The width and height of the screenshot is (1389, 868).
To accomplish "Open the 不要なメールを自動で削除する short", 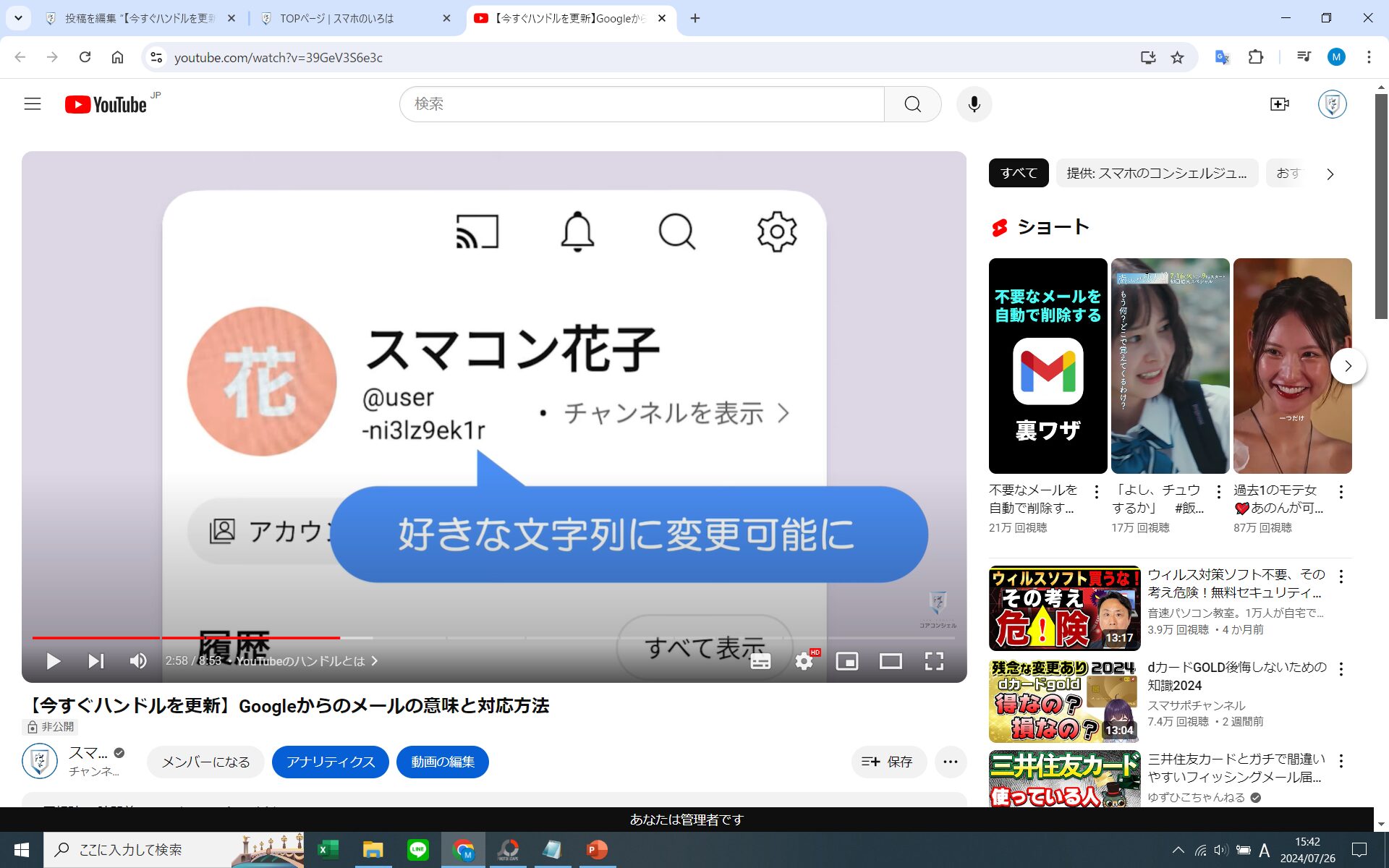I will (x=1048, y=365).
